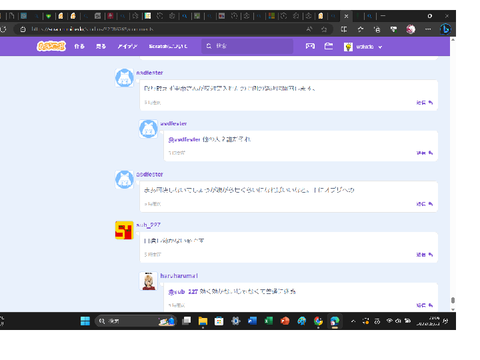
Task: Open Windows Start menu
Action: (x=85, y=321)
